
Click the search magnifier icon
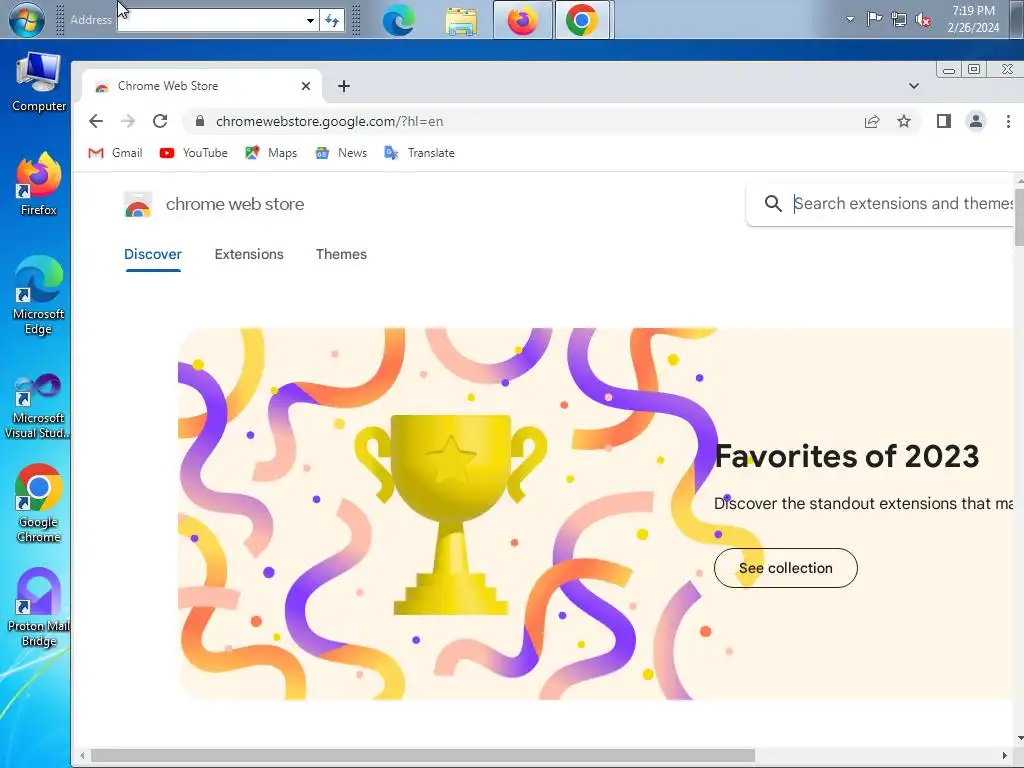coord(773,204)
